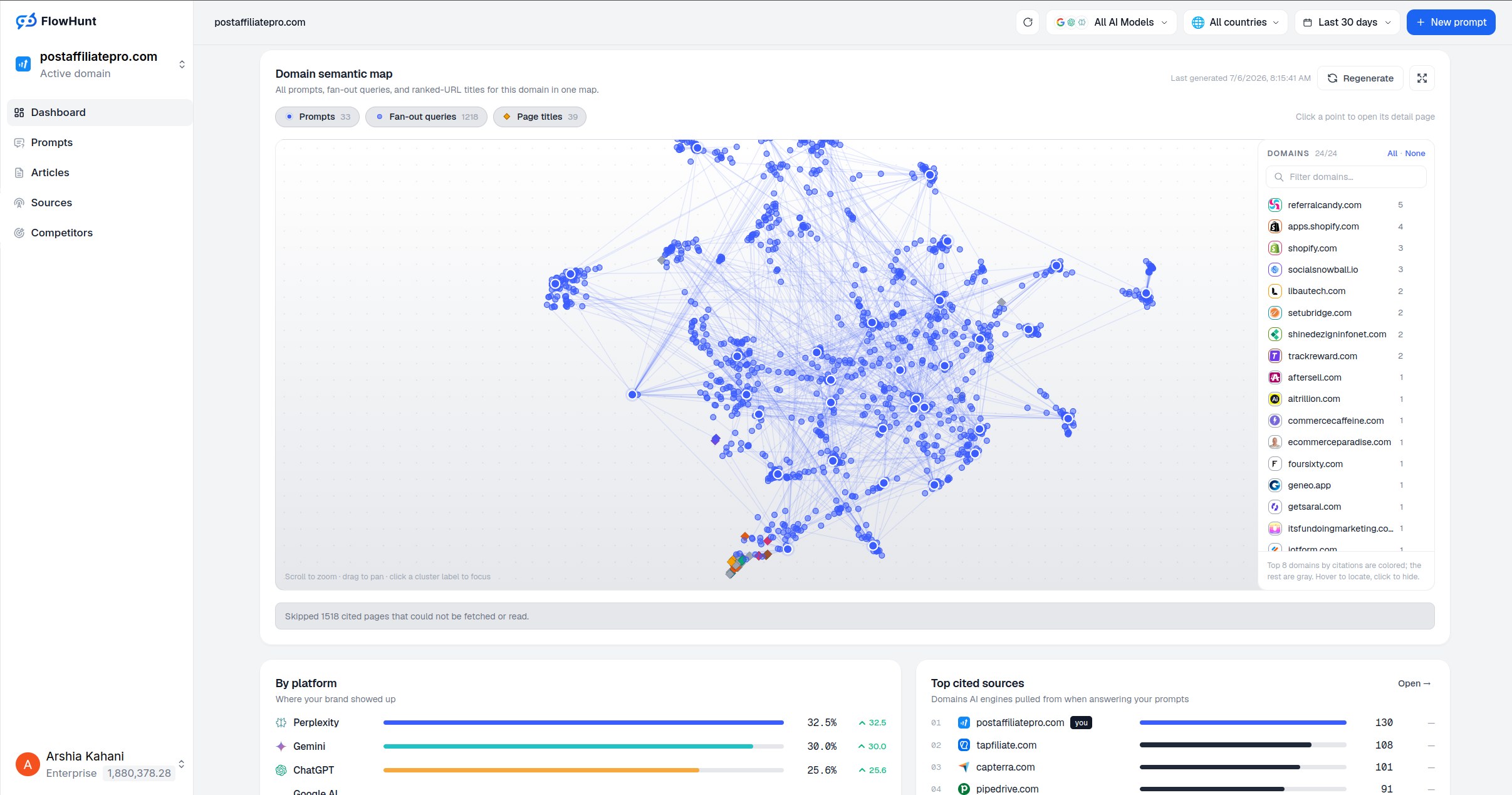Click the aitrillion.com favicon
The width and height of the screenshot is (1512, 795).
point(1275,399)
